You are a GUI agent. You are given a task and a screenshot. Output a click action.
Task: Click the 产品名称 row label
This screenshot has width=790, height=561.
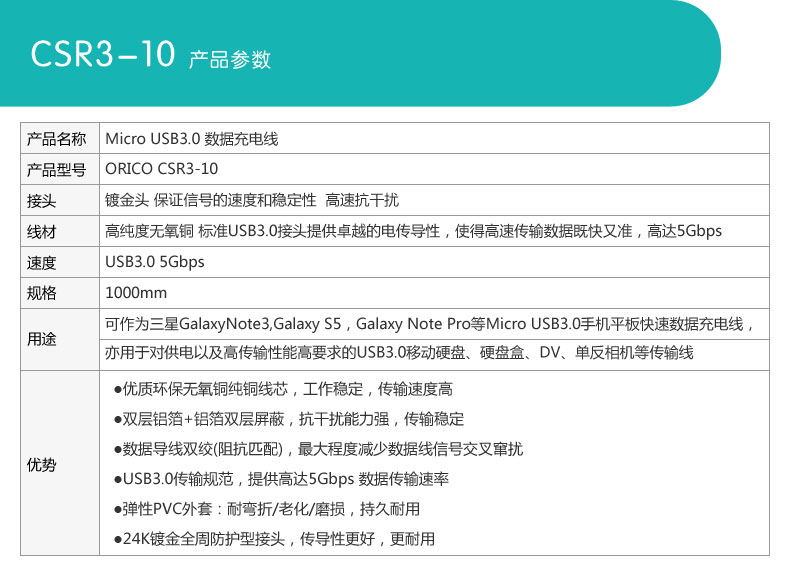(x=56, y=139)
